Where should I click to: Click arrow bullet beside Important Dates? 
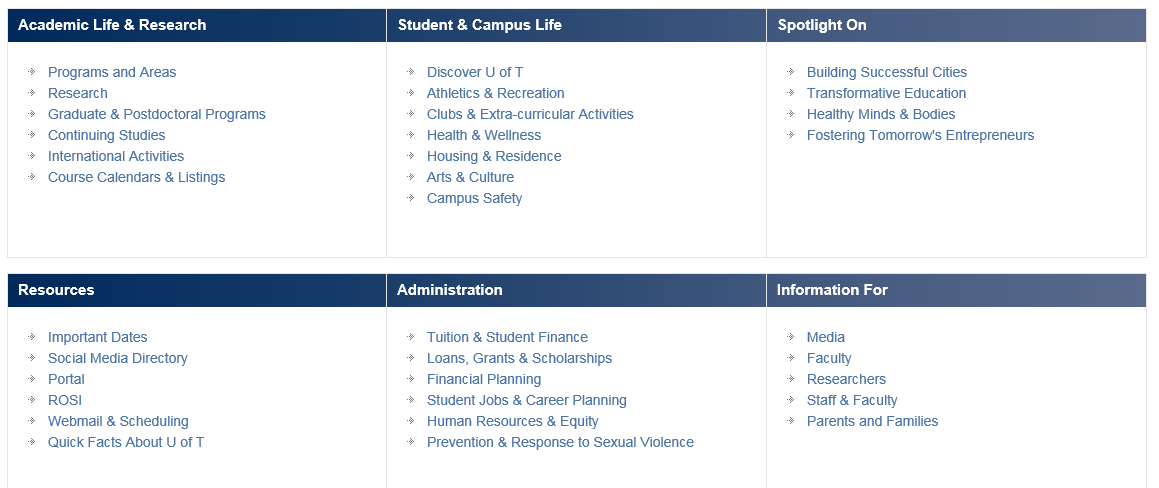coord(32,337)
